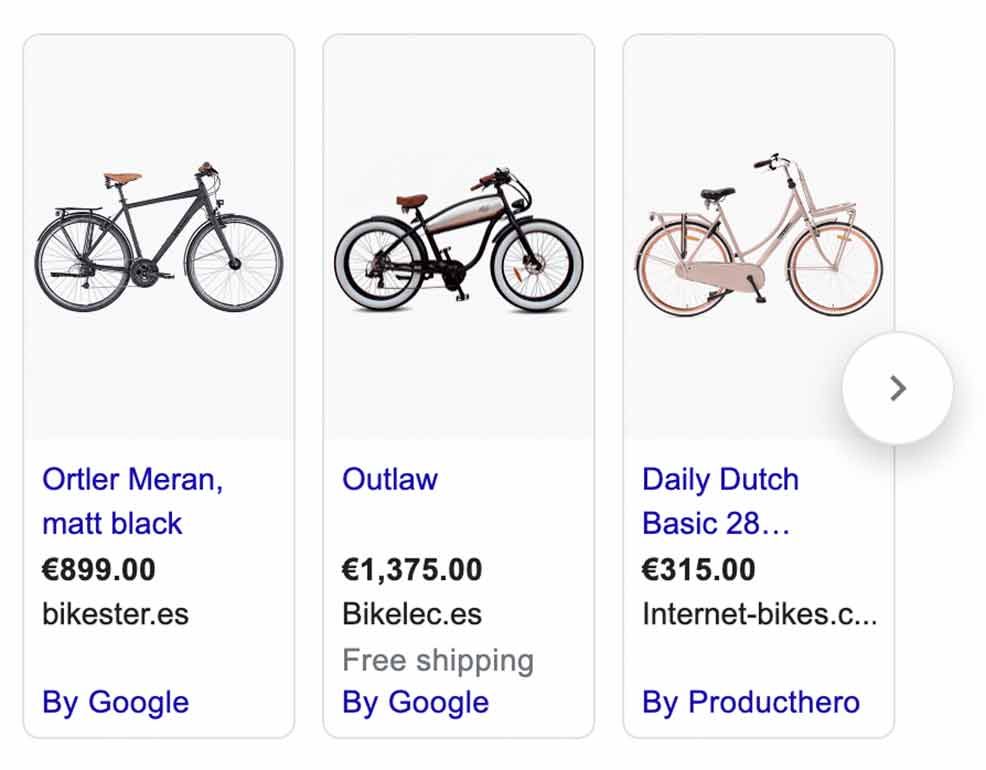Visit the Internet-bikes merchant link
The width and height of the screenshot is (986, 770).
760,615
